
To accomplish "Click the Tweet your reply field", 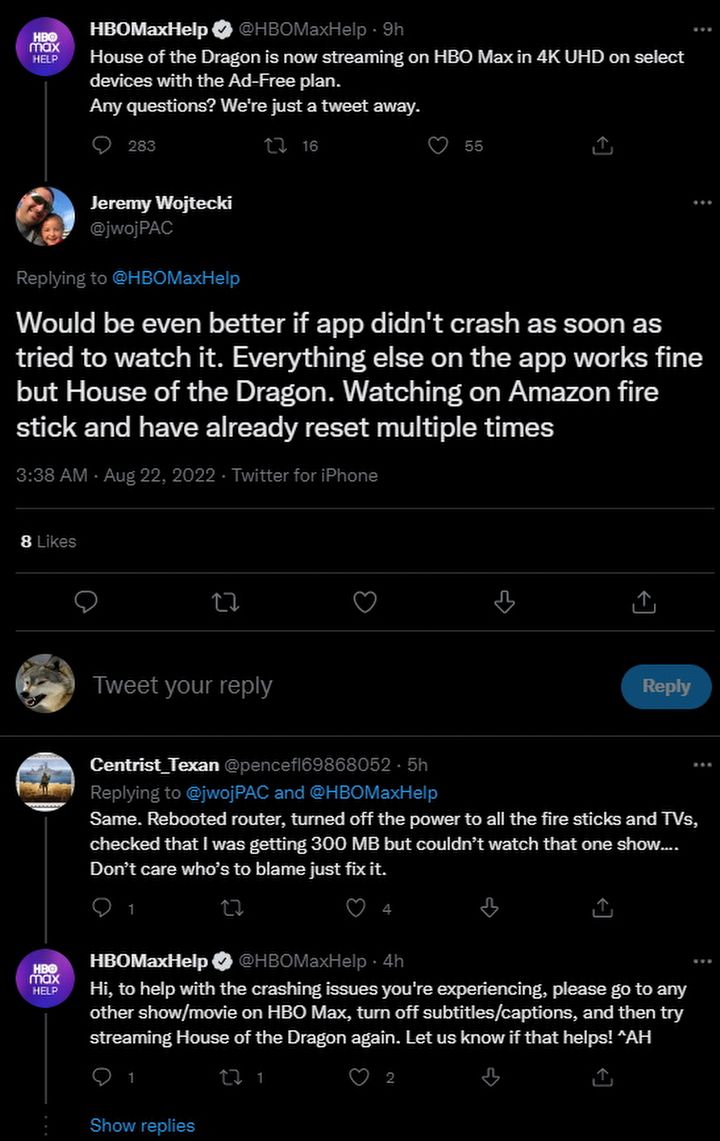I will [x=182, y=685].
